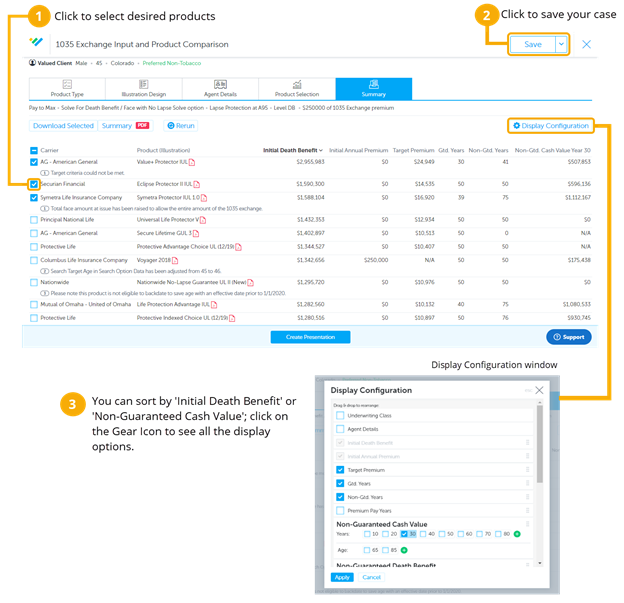
Task: Check Age 65 in Non-Guaranteed Cash Value
Action: 367,550
